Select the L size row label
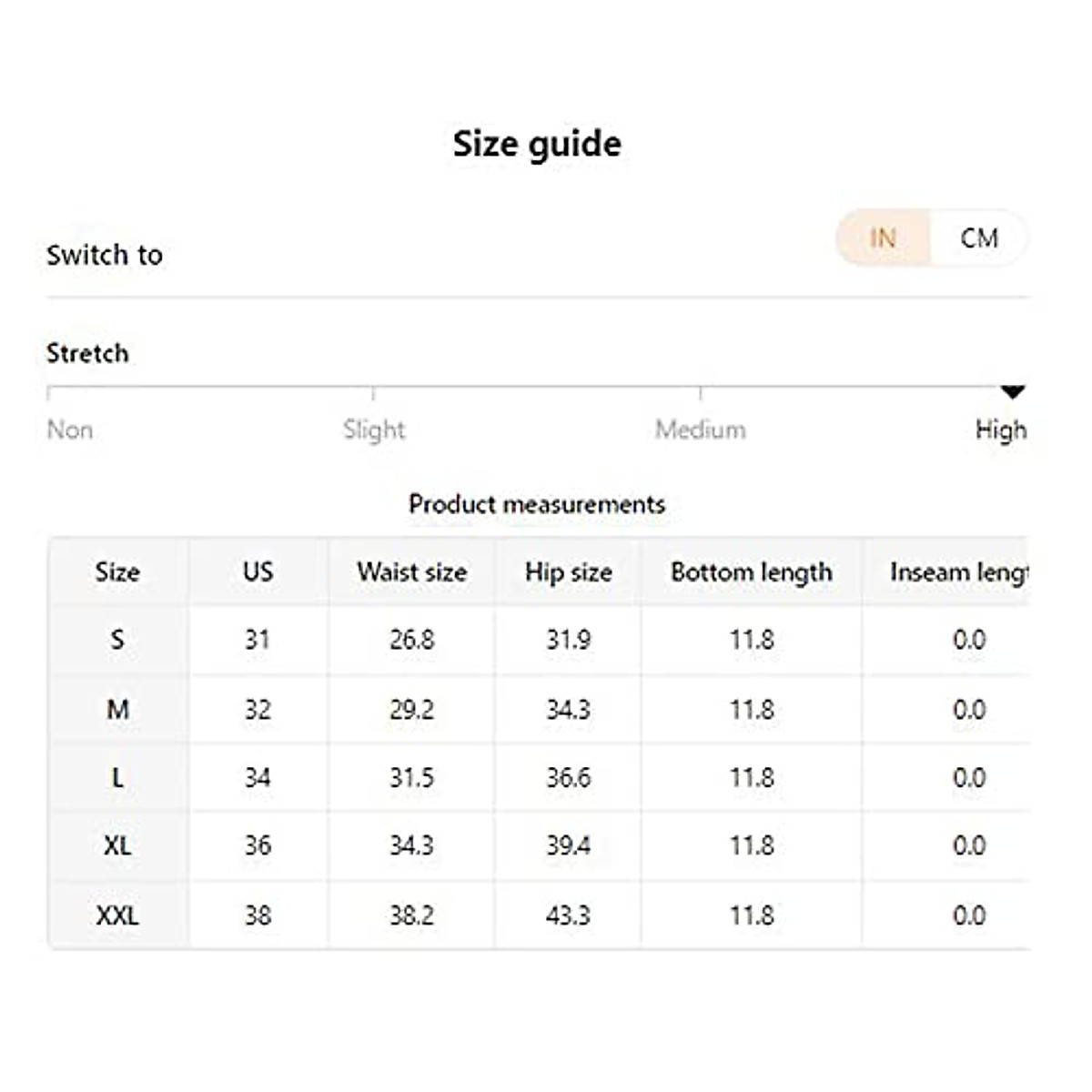Viewport: 1092px width, 1092px height. pyautogui.click(x=117, y=778)
